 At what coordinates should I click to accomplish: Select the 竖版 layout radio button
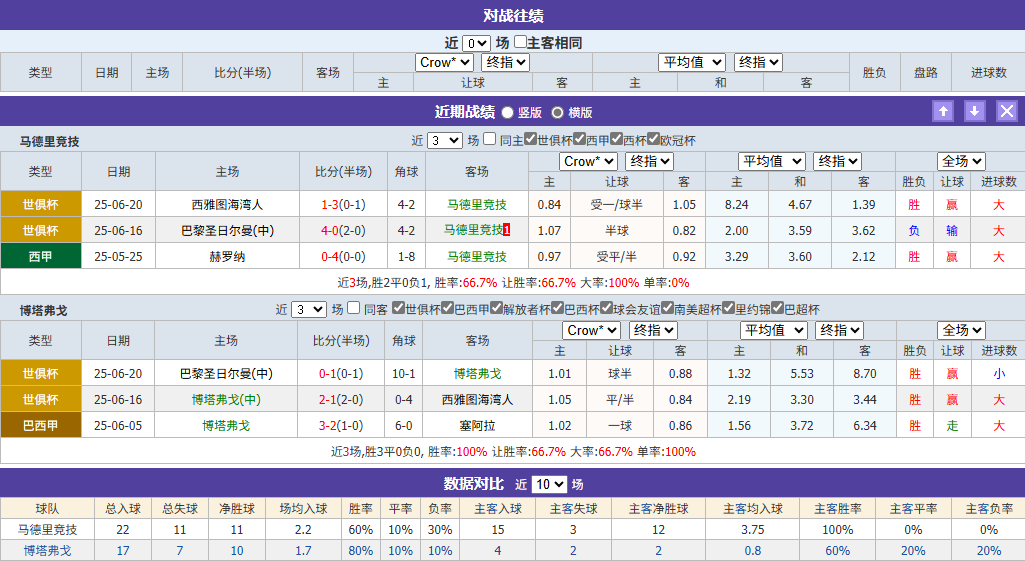[508, 113]
